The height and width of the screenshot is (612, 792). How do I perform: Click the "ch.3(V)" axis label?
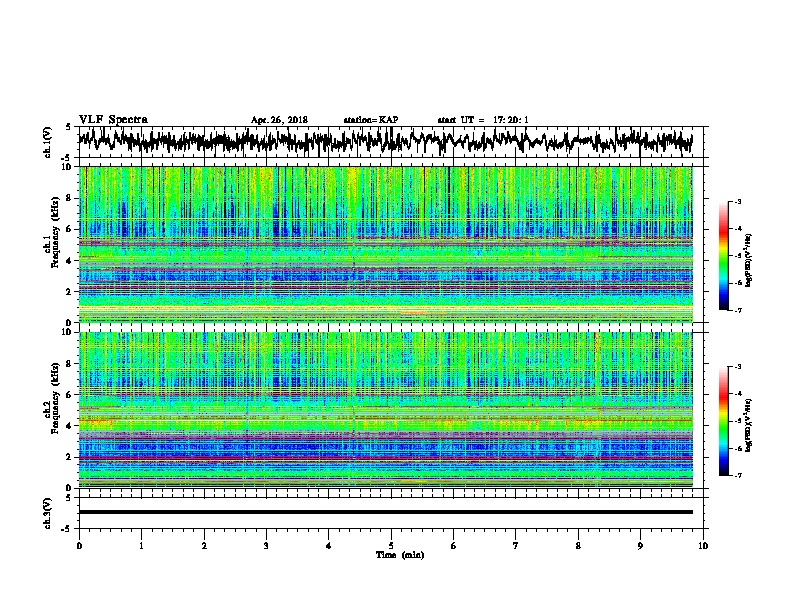(x=48, y=513)
